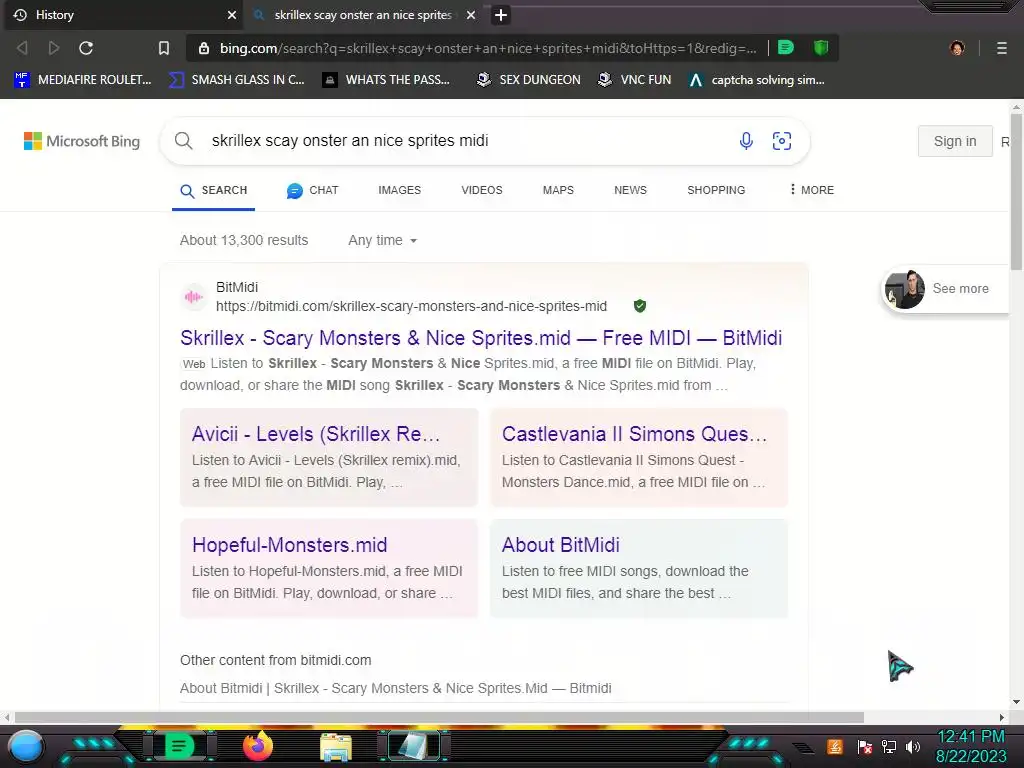Open the browser hamburger menu
Screen dimensions: 1024x768
coord(1002,48)
